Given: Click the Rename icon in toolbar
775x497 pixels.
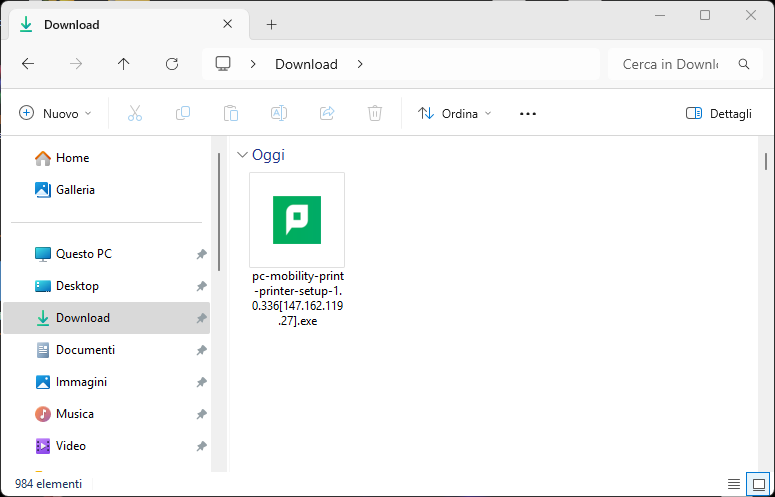Looking at the screenshot, I should point(279,114).
